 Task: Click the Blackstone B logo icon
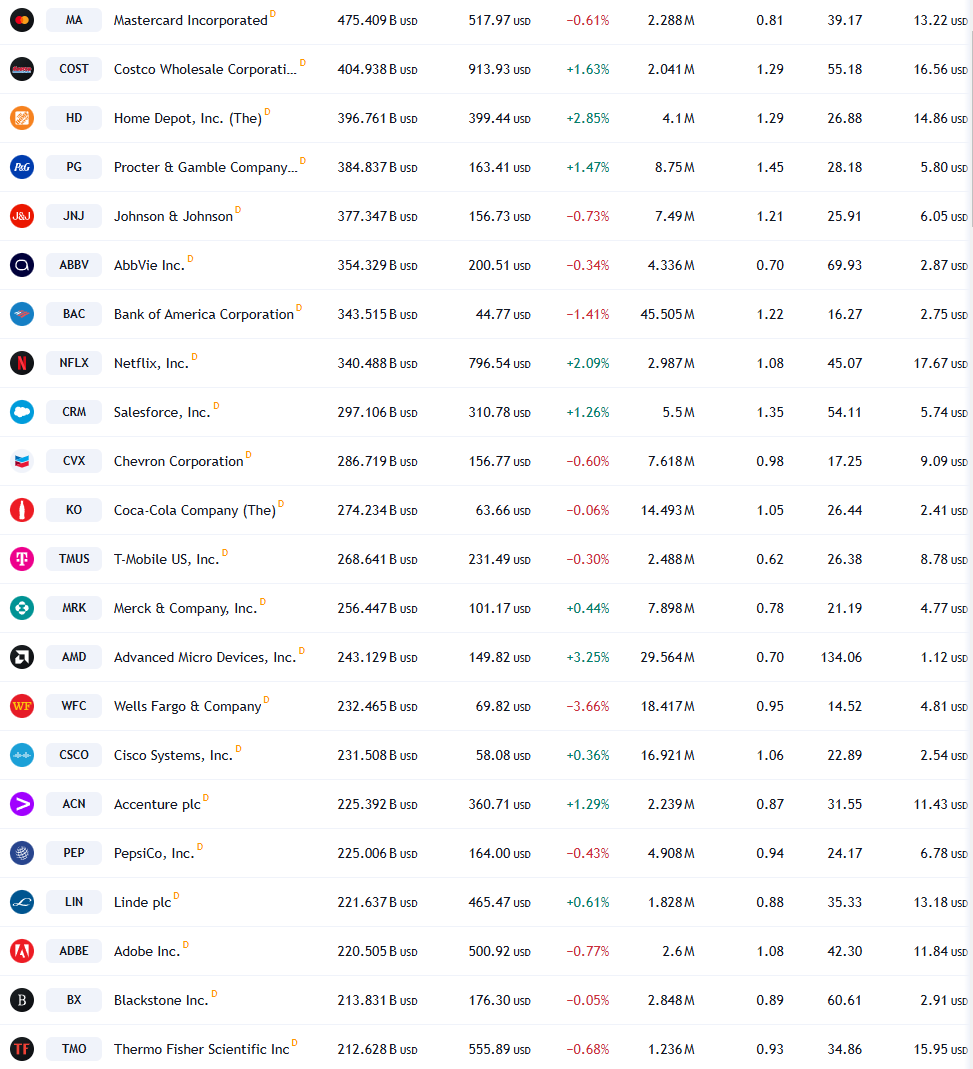coord(22,1000)
